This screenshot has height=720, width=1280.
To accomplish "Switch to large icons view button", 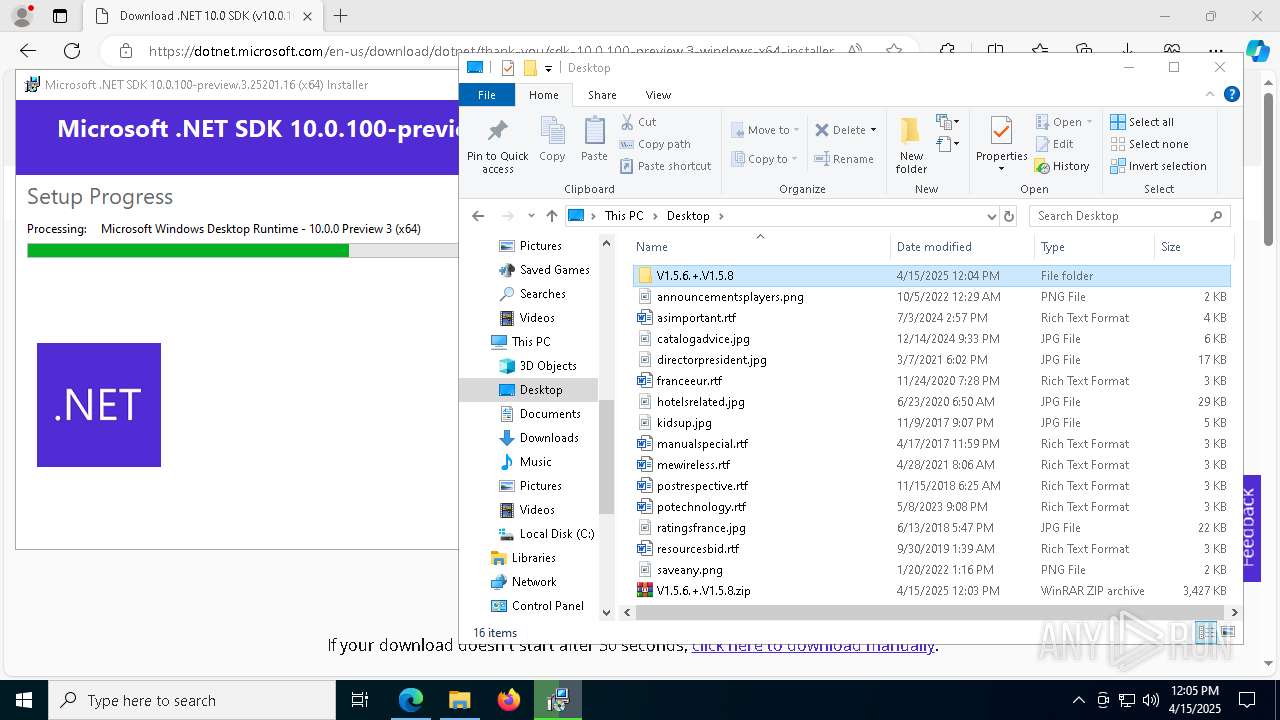I will 1228,632.
